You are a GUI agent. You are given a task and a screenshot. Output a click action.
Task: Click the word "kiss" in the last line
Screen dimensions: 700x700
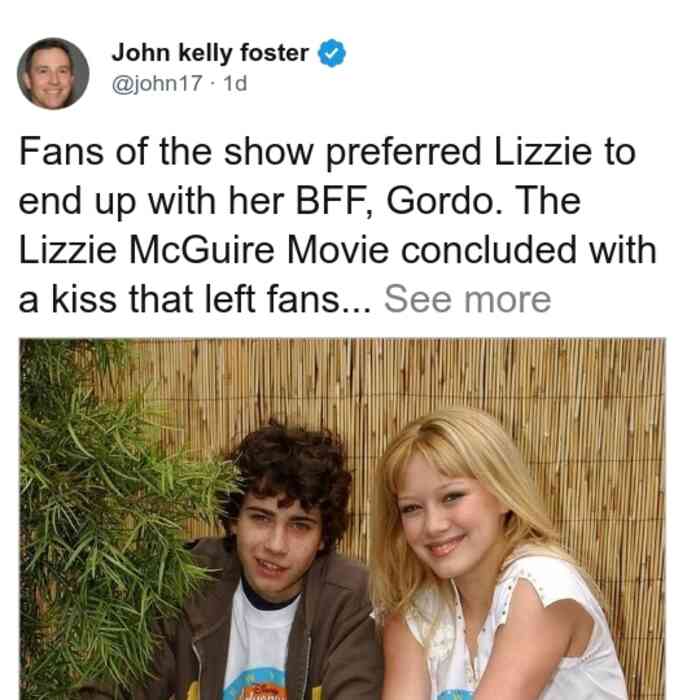(84, 299)
